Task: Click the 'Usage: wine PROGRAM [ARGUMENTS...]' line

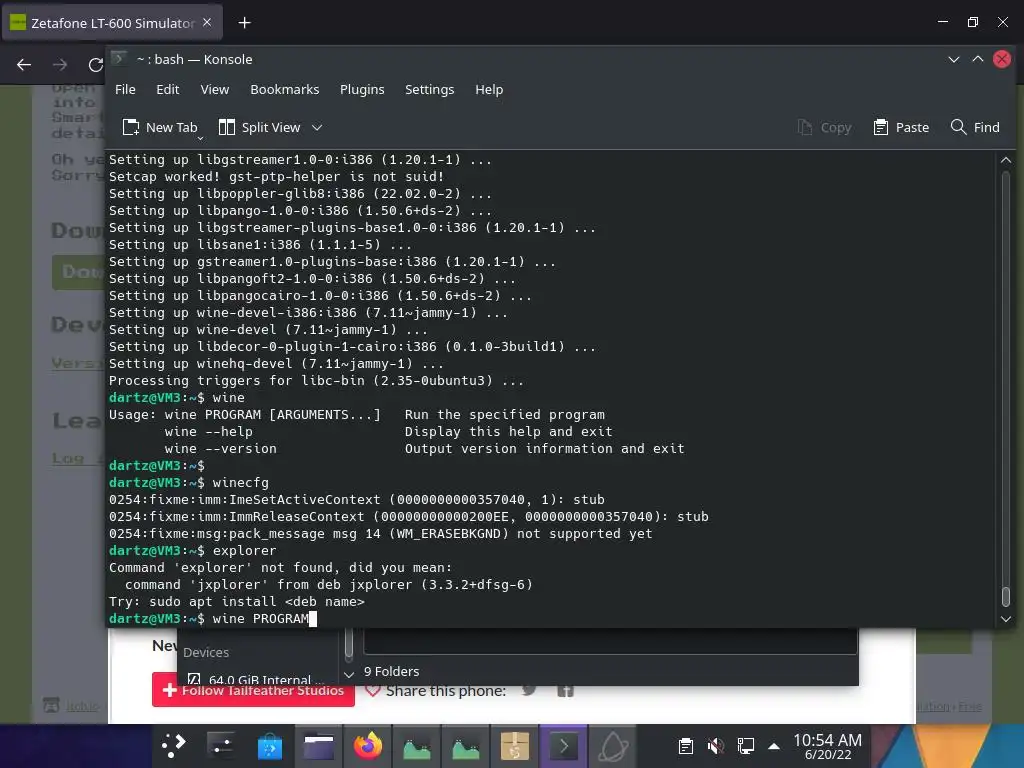Action: [357, 415]
